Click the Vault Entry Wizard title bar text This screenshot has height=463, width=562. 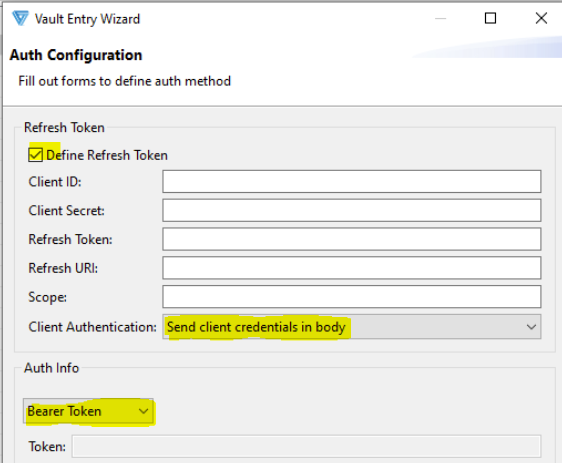(87, 19)
